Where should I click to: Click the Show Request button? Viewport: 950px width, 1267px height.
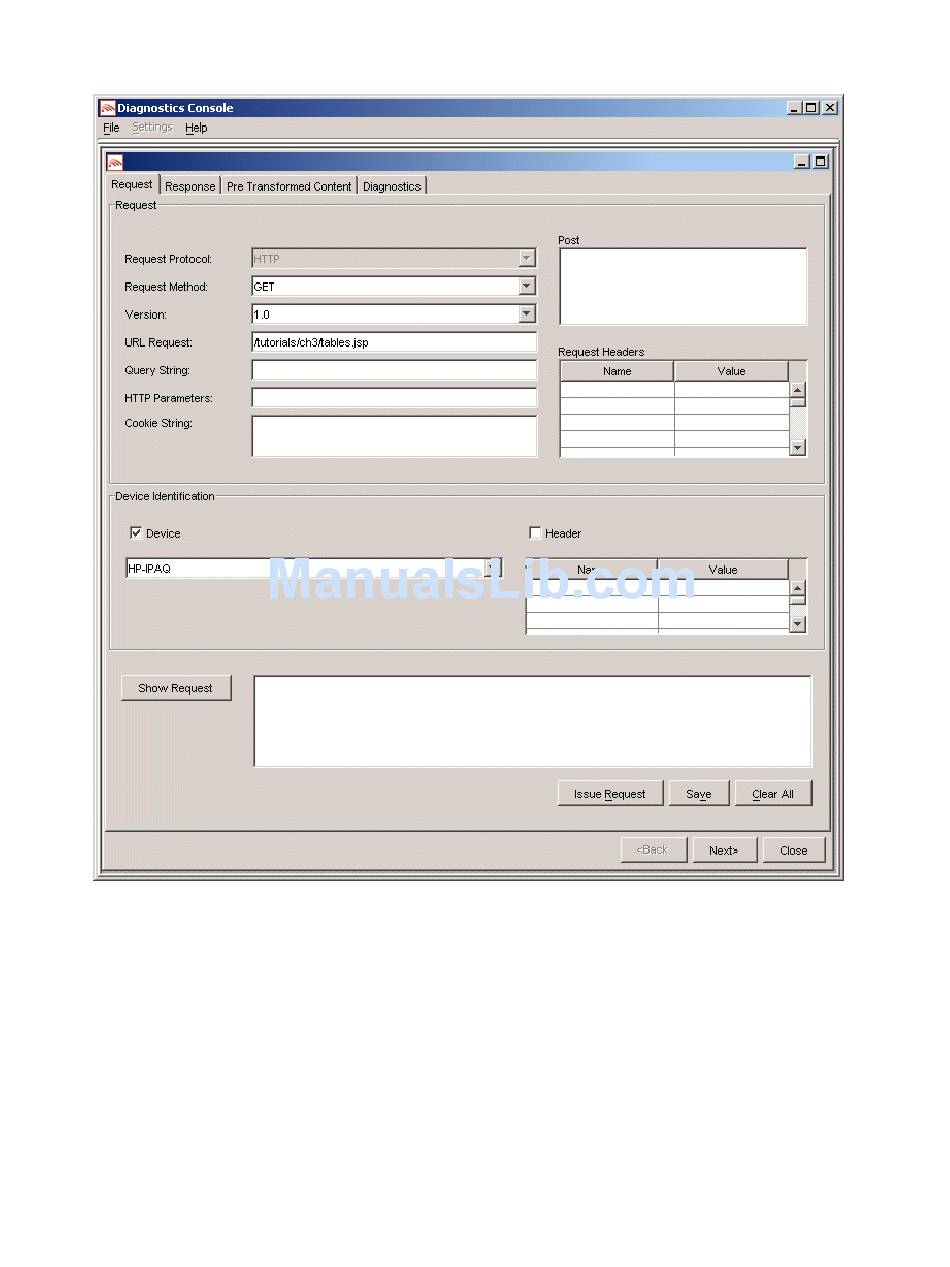[x=176, y=688]
